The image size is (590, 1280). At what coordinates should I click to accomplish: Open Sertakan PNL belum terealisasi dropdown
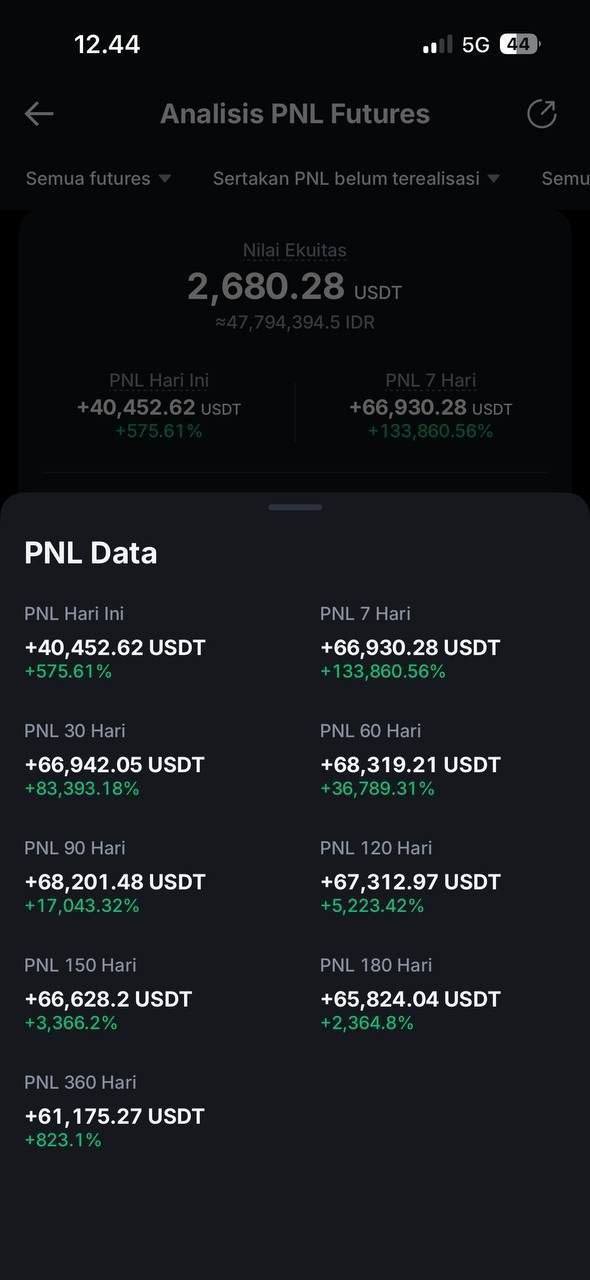point(356,179)
